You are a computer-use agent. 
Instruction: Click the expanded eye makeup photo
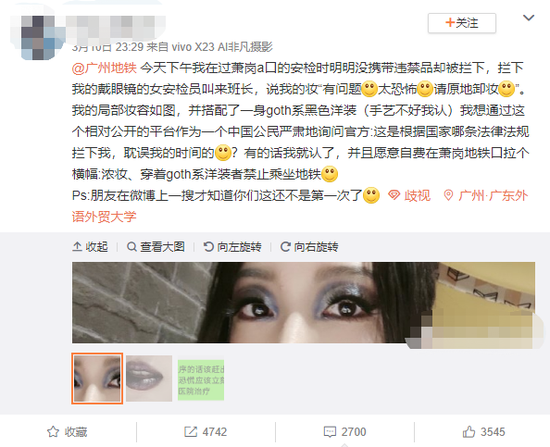click(x=303, y=302)
